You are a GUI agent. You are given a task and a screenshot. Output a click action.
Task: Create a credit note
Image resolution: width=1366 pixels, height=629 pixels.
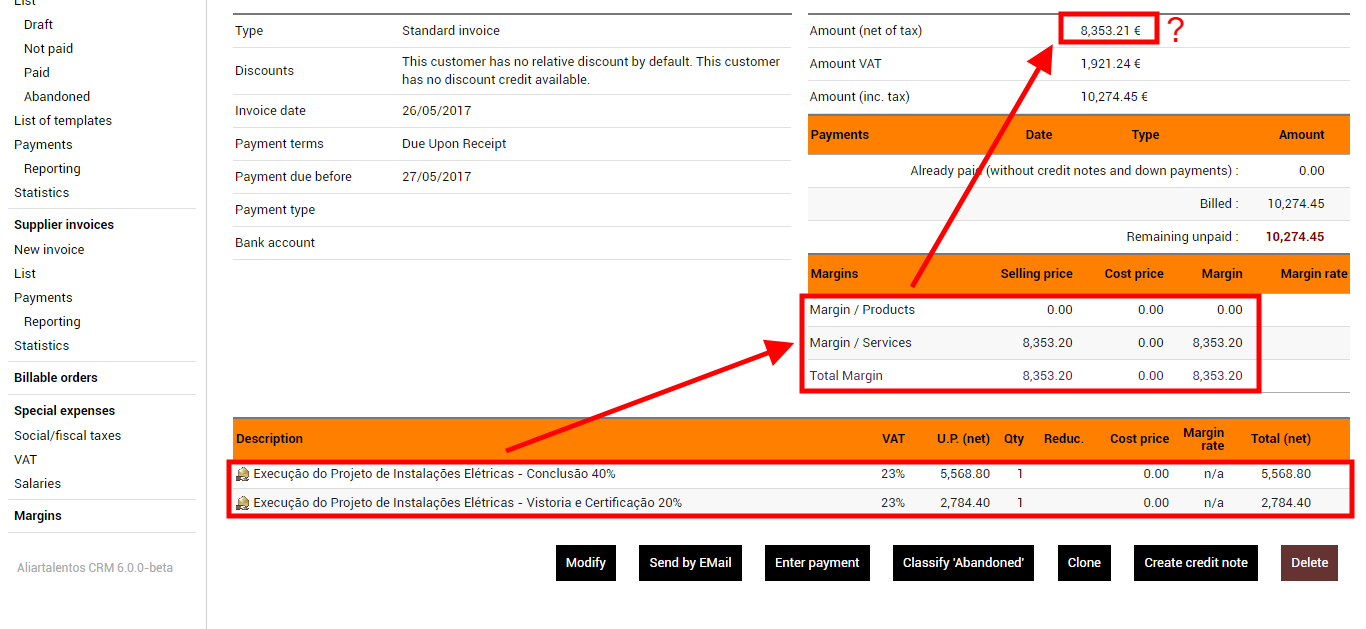pyautogui.click(x=1195, y=562)
